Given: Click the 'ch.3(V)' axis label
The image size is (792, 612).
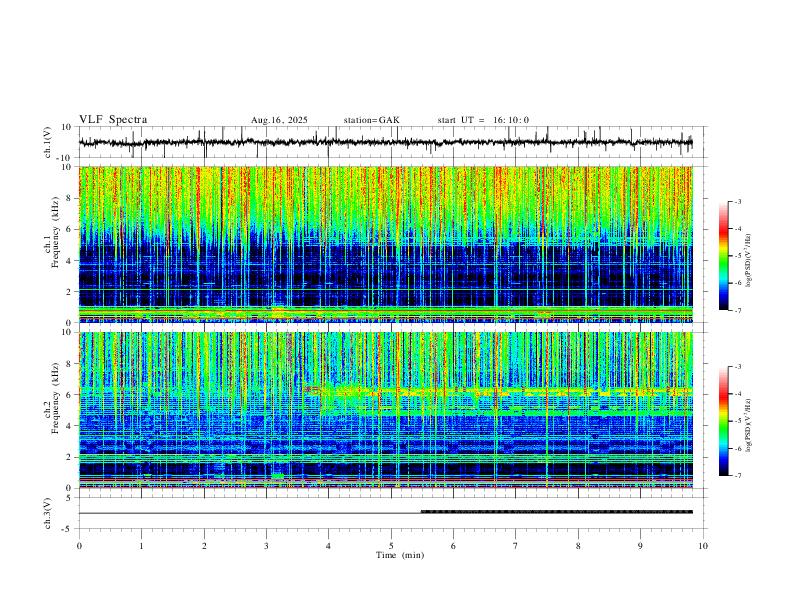Looking at the screenshot, I should coord(48,513).
